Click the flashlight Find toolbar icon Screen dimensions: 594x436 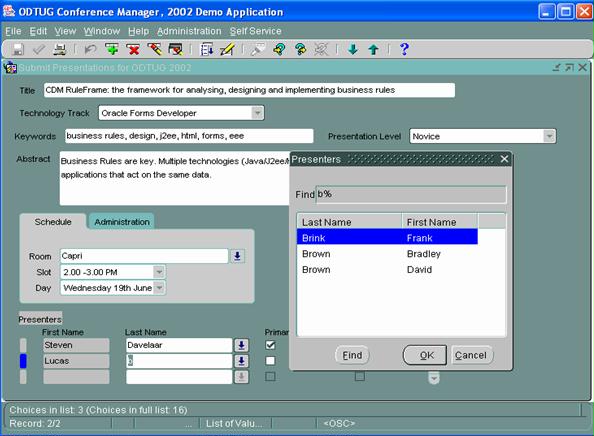pyautogui.click(x=258, y=49)
